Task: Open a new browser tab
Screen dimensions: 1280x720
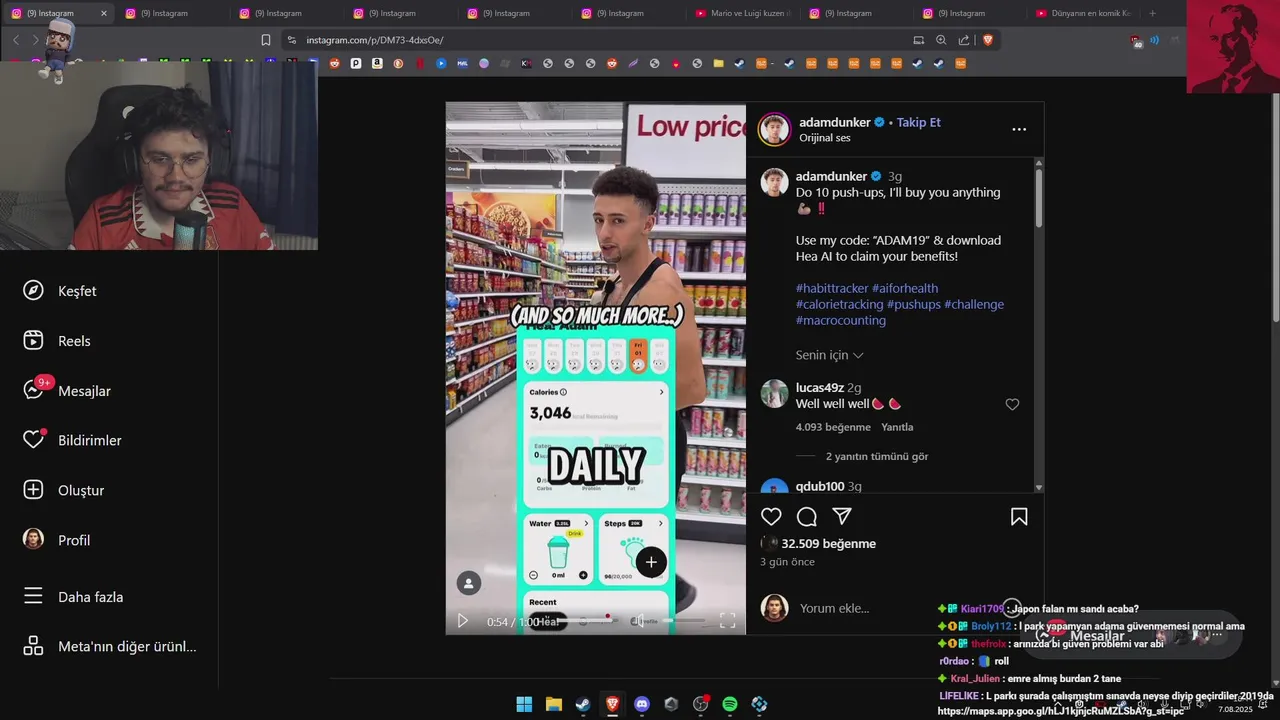Action: coord(1152,13)
